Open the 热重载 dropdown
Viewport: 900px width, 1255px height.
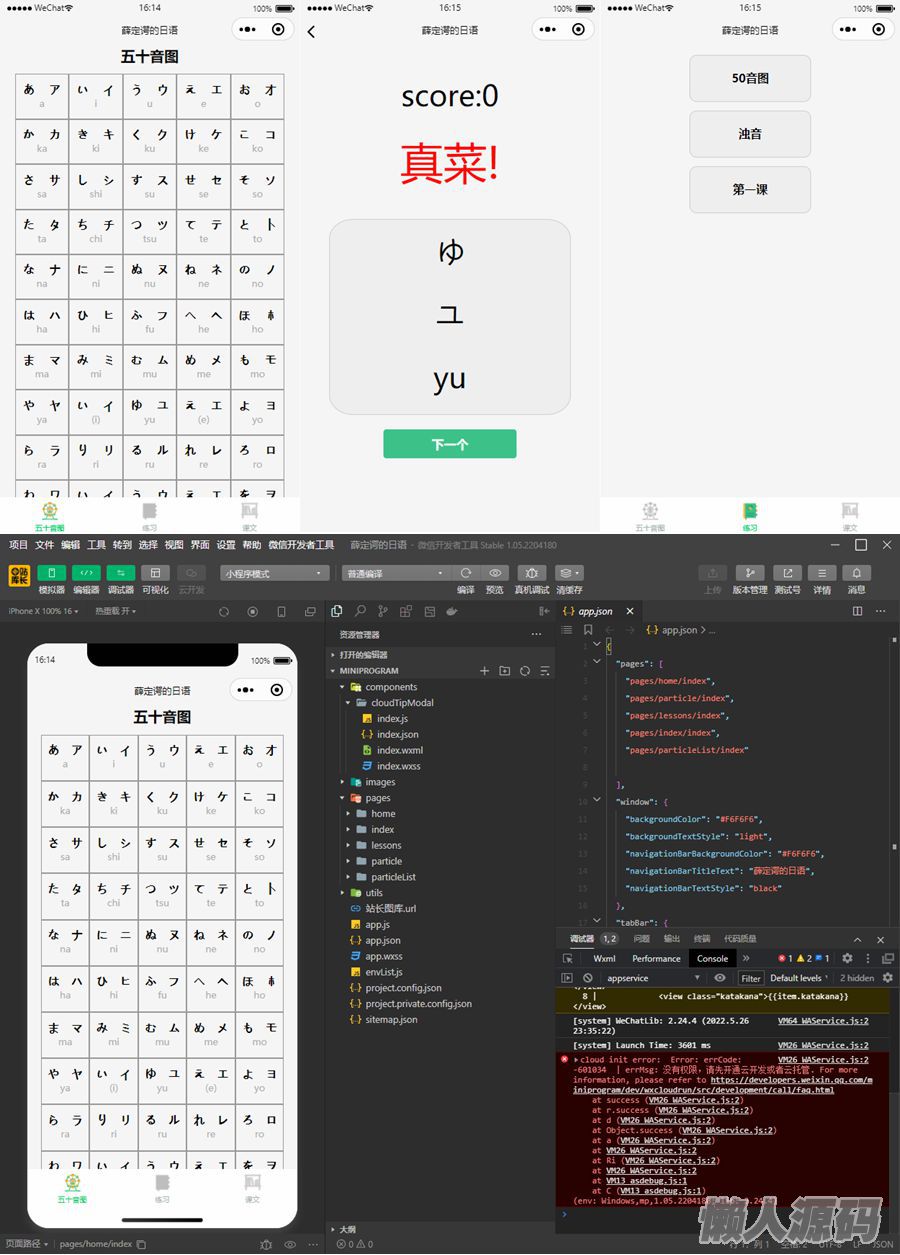click(115, 611)
